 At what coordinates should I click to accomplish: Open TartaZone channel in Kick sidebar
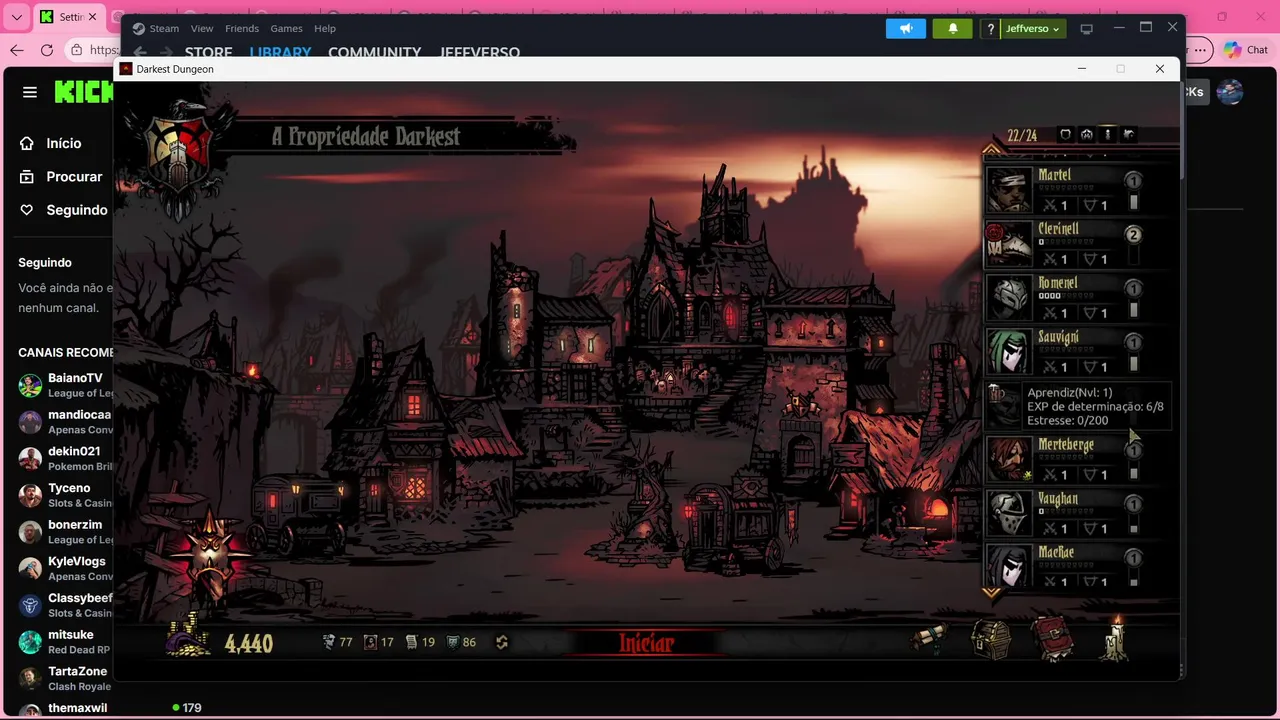pos(65,678)
